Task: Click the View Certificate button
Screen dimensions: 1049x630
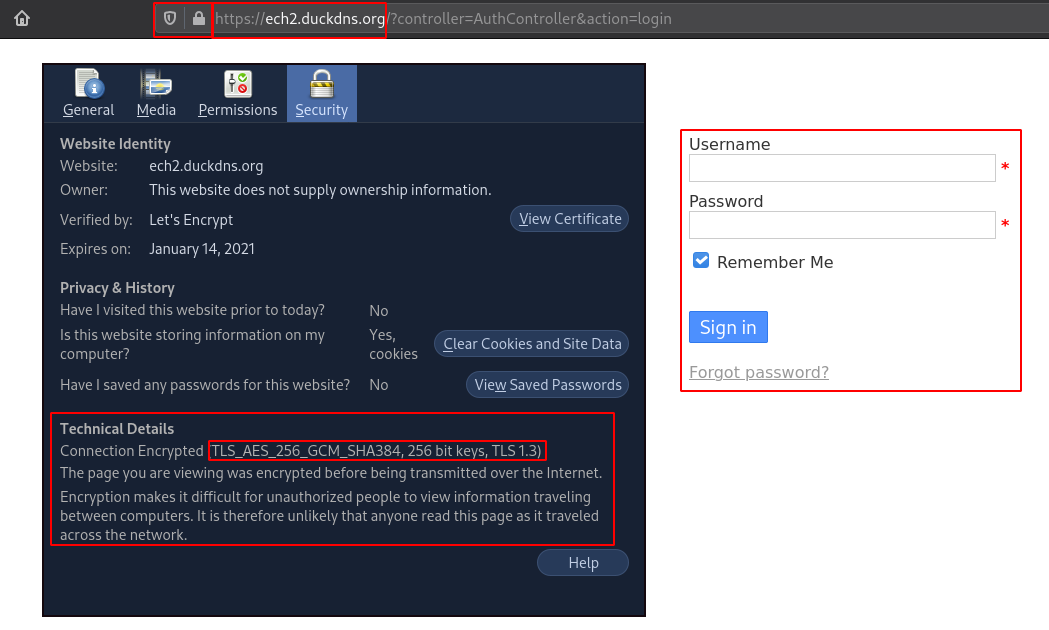Action: [569, 219]
